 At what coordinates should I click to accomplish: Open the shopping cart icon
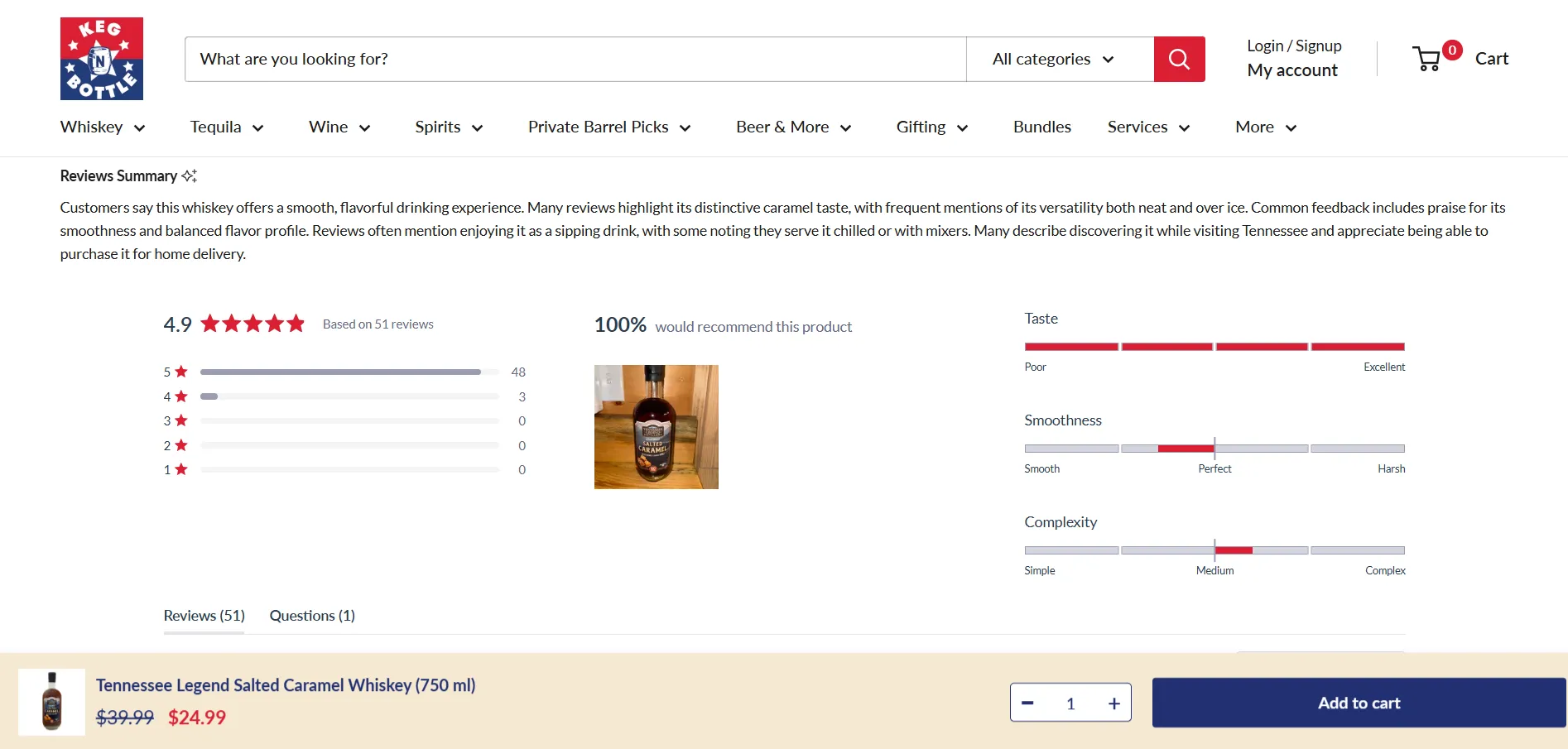click(x=1426, y=59)
